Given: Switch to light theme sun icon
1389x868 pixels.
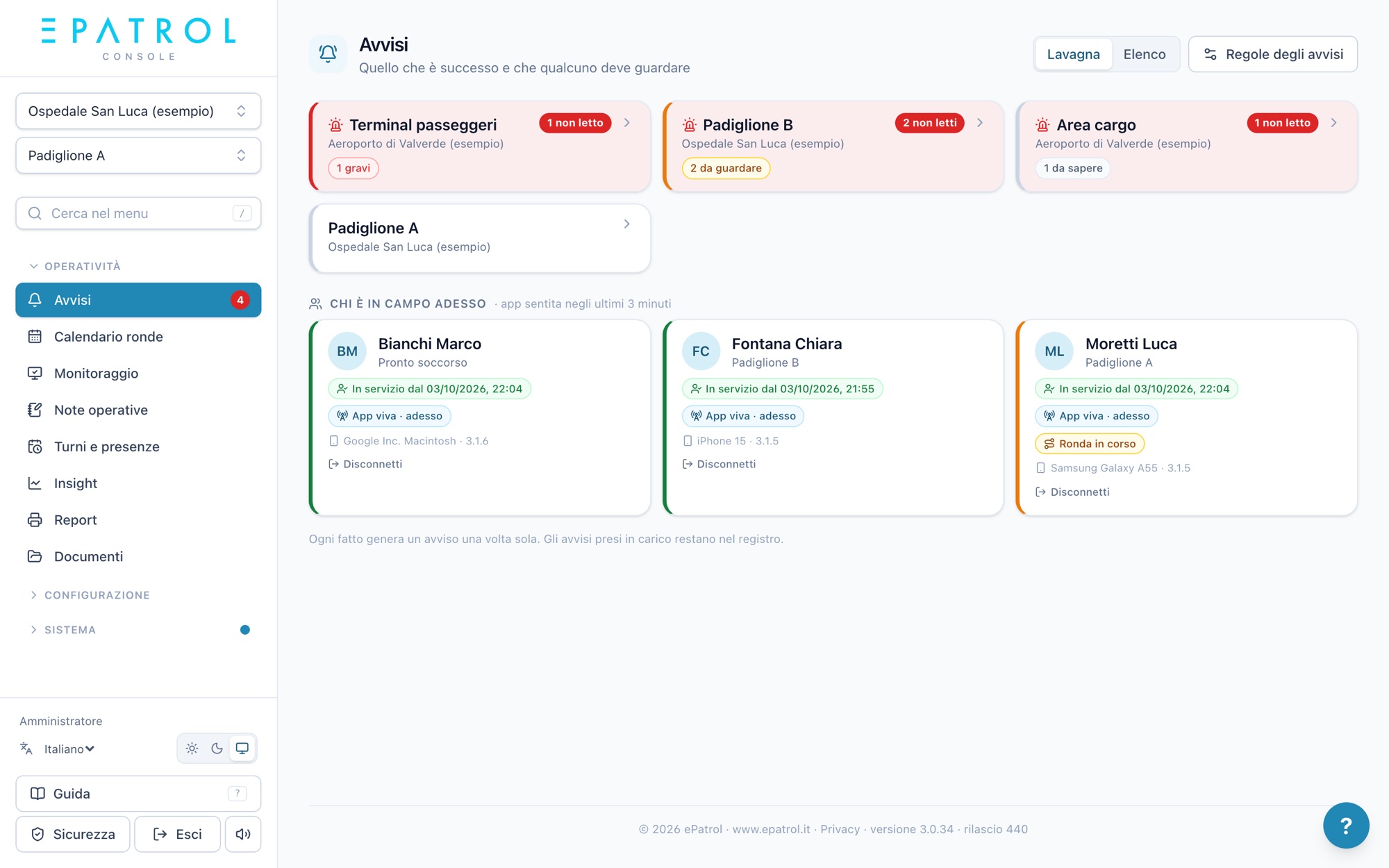Looking at the screenshot, I should pyautogui.click(x=192, y=749).
